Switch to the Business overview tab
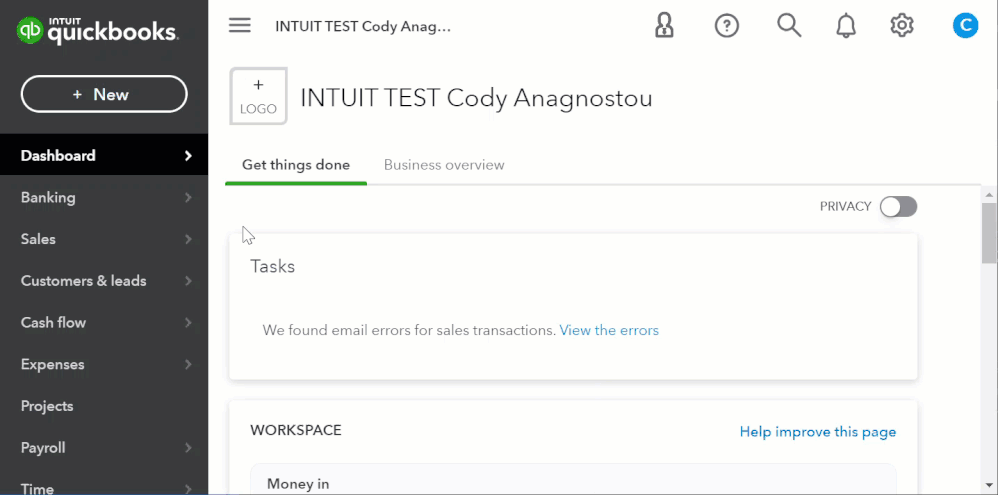 point(444,165)
